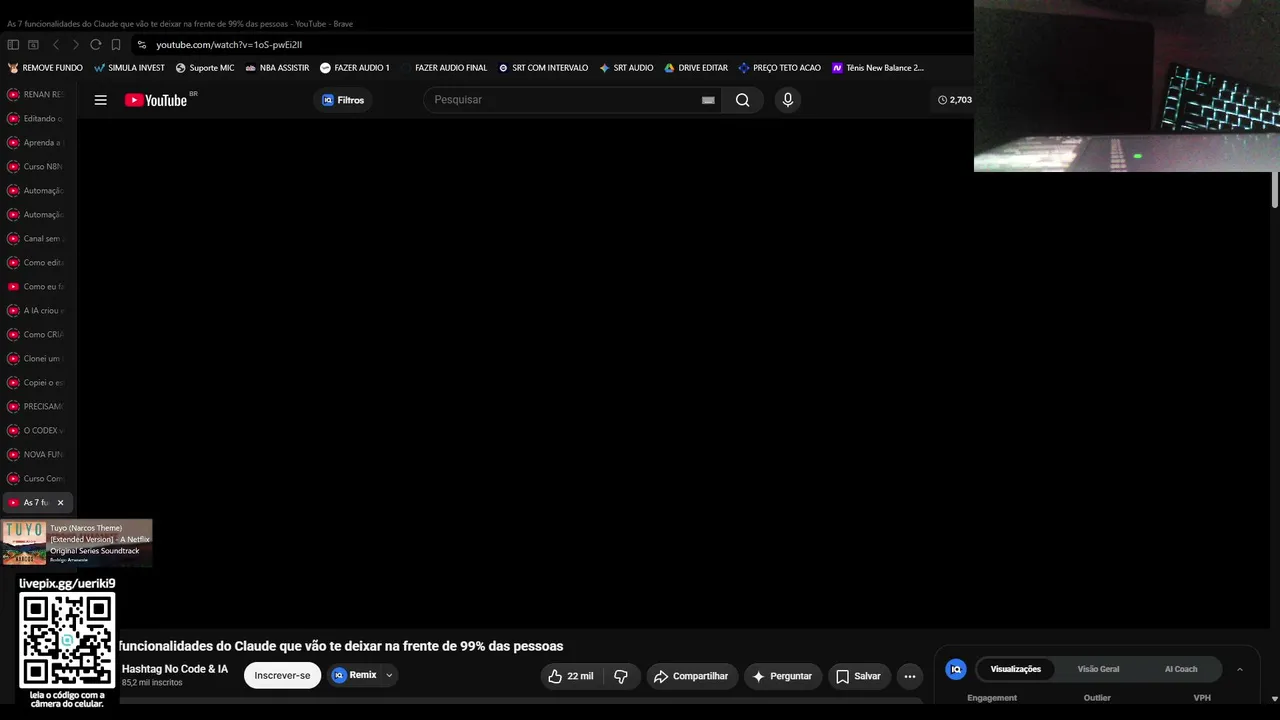Open the YouTube hamburger guide menu
This screenshot has width=1280, height=720.
pyautogui.click(x=100, y=100)
